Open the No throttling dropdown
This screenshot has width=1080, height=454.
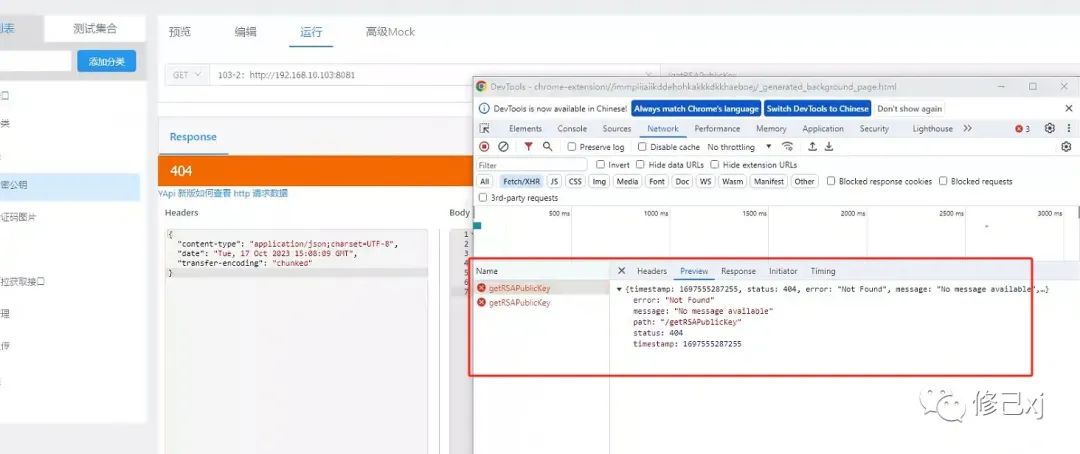point(739,147)
